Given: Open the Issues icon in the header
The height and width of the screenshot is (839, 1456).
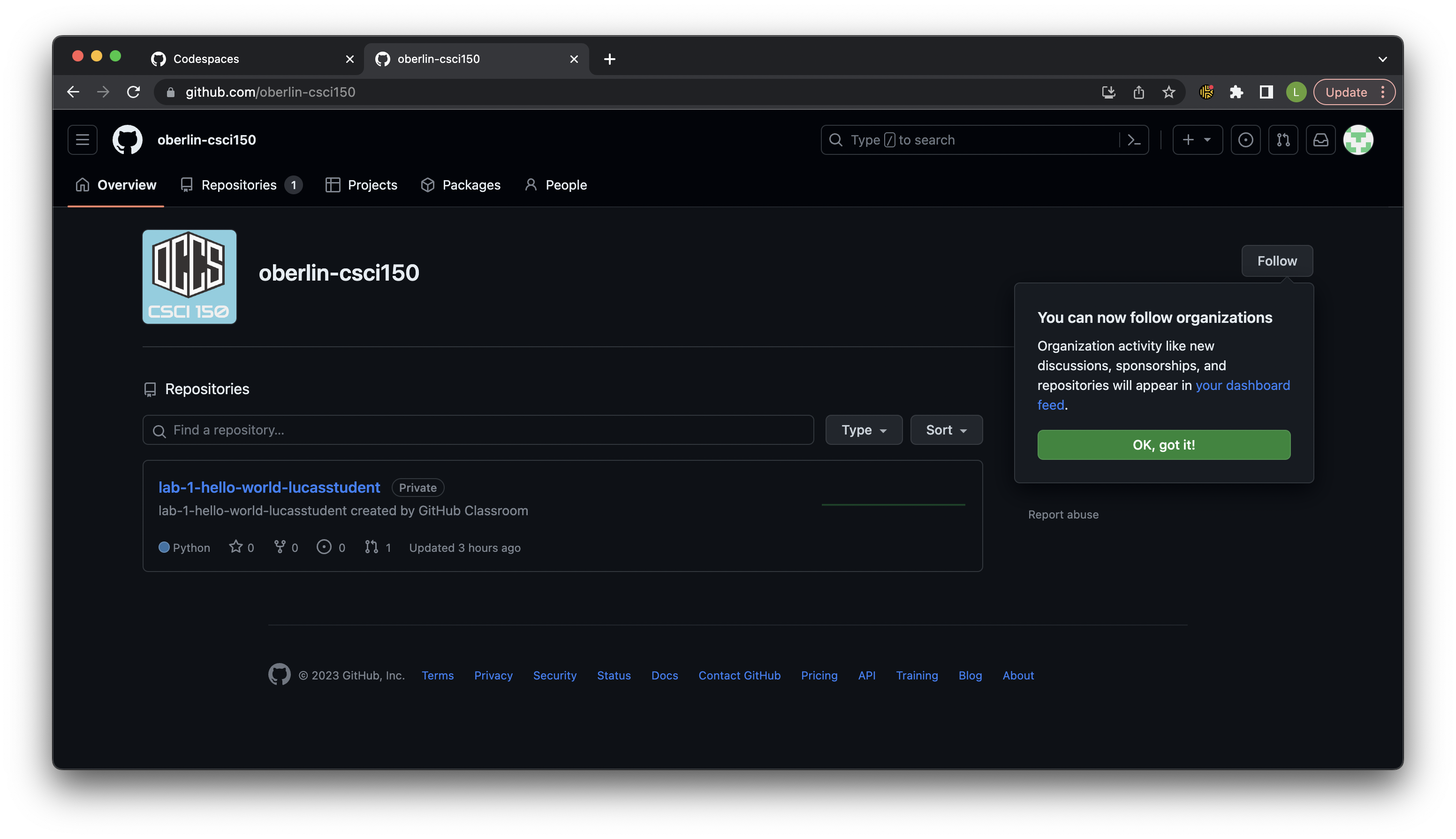Looking at the screenshot, I should [1245, 140].
